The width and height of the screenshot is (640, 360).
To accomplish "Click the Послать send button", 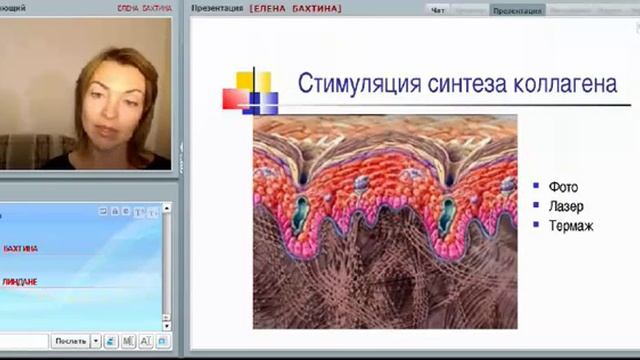I will pos(71,341).
